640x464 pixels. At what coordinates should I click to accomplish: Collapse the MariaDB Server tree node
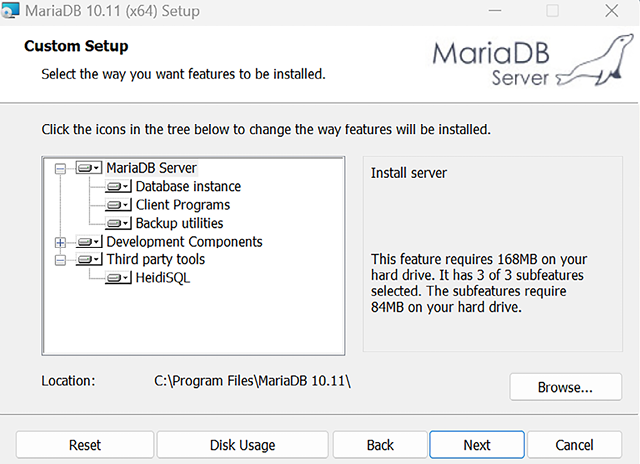[x=60, y=169]
